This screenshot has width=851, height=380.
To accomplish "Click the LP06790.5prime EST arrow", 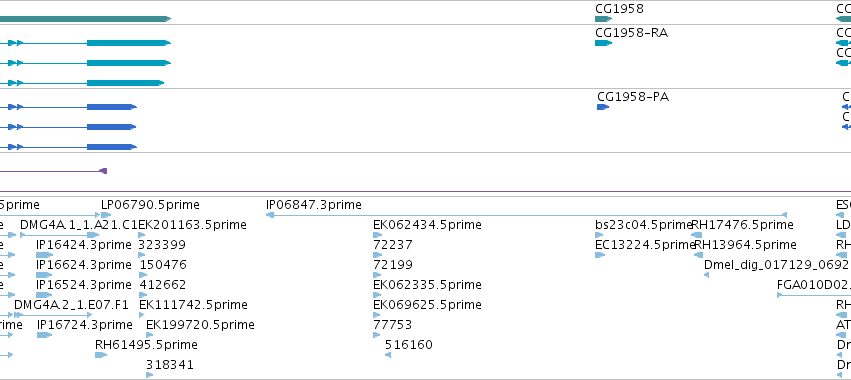I will click(x=106, y=215).
